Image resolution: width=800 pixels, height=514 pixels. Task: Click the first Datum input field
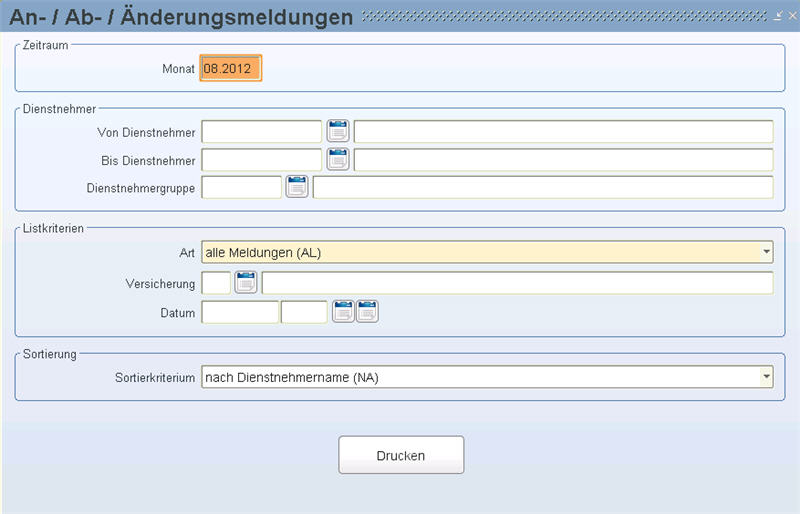tap(240, 312)
